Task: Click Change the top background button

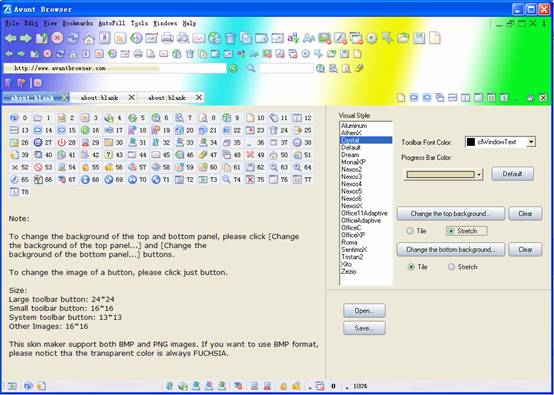Action: [450, 214]
